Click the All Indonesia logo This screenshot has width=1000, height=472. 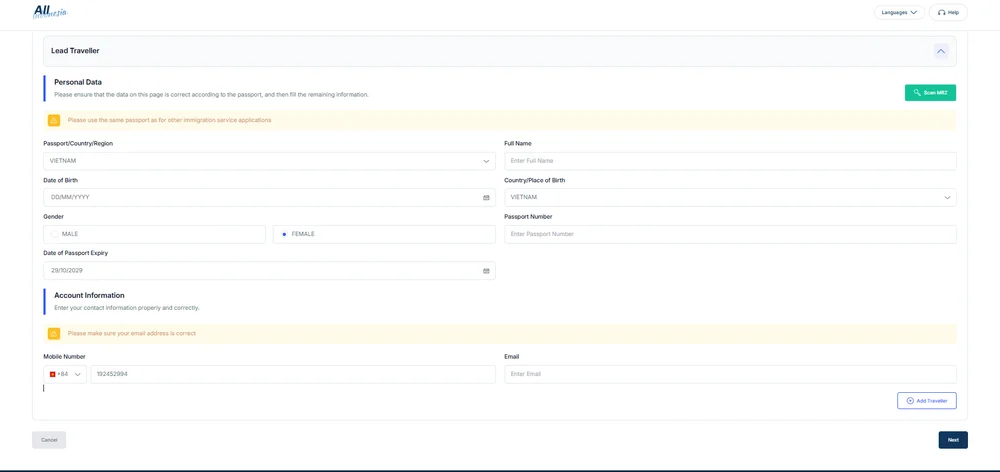click(49, 12)
